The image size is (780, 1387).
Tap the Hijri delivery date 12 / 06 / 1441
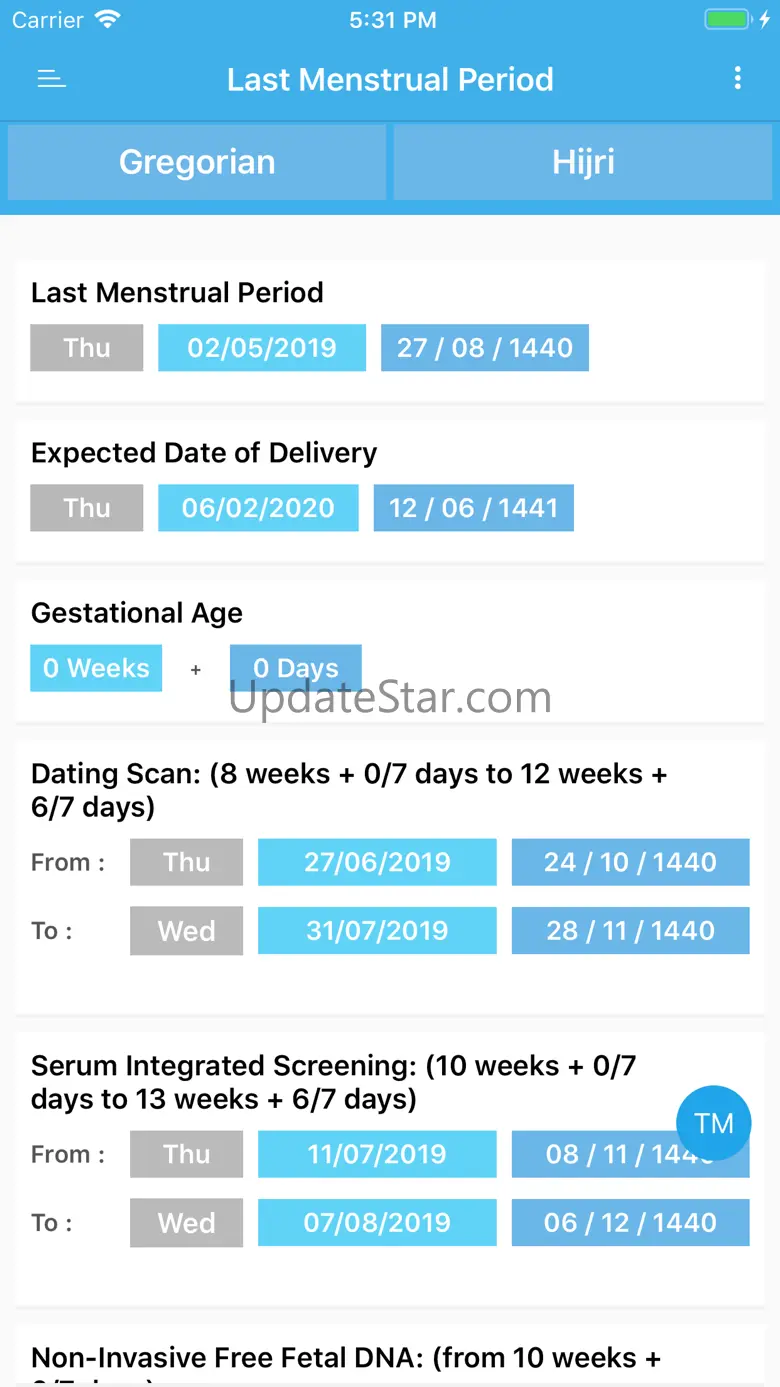pos(474,508)
